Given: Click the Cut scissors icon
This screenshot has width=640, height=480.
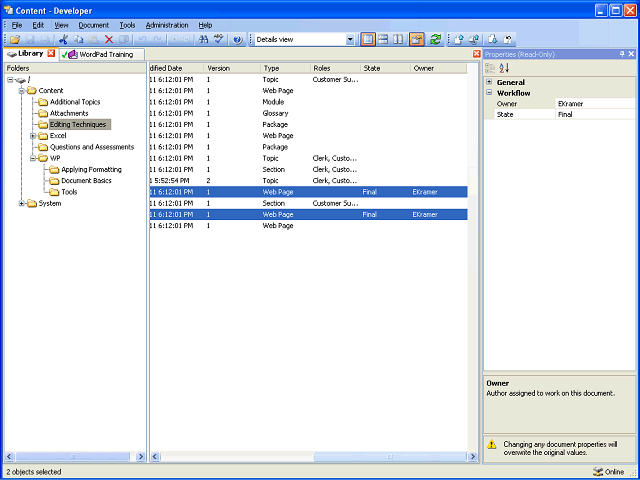Looking at the screenshot, I should point(63,40).
